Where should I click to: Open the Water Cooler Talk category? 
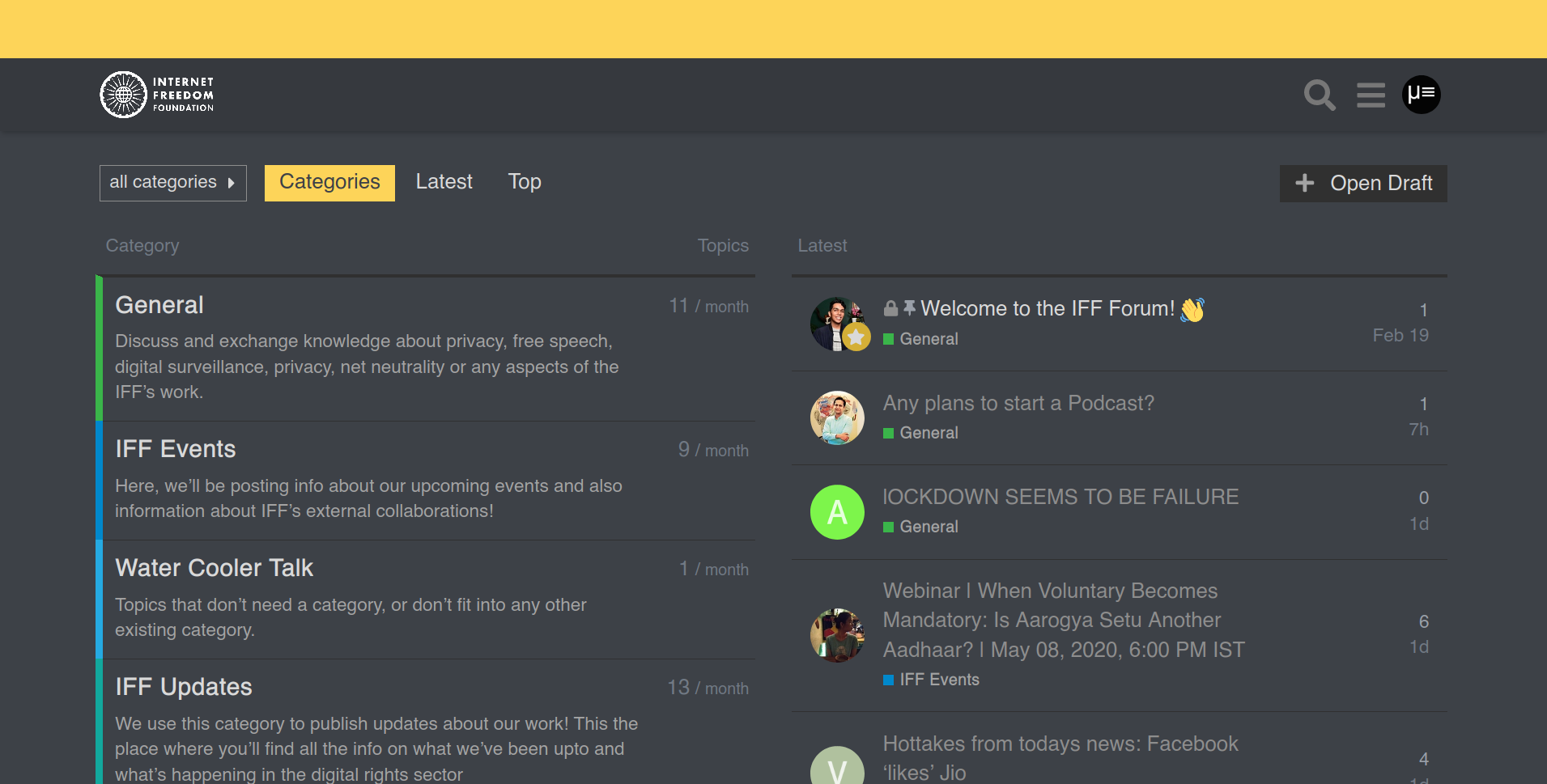(x=214, y=568)
